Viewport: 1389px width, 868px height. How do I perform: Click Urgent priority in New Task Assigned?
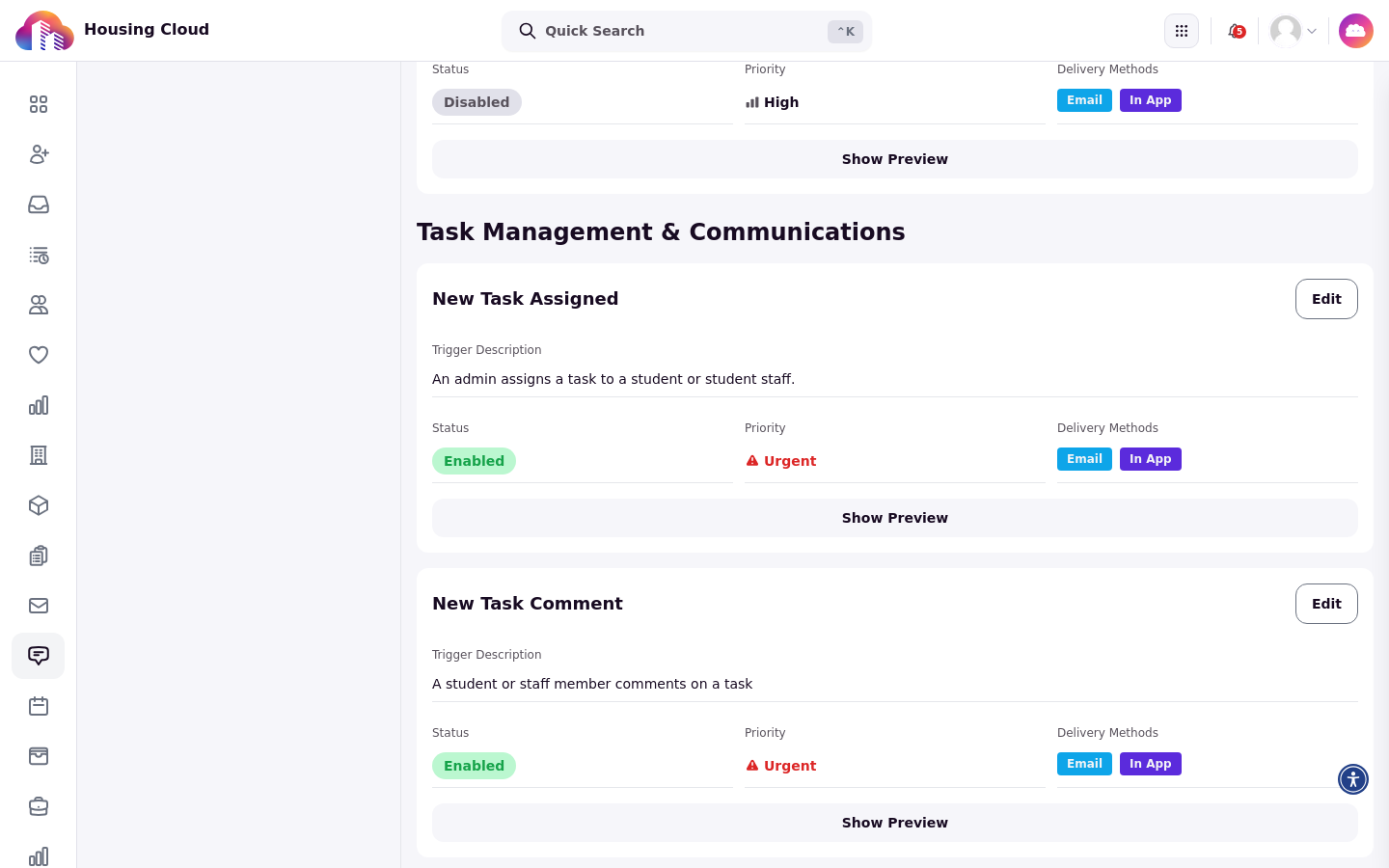click(781, 461)
